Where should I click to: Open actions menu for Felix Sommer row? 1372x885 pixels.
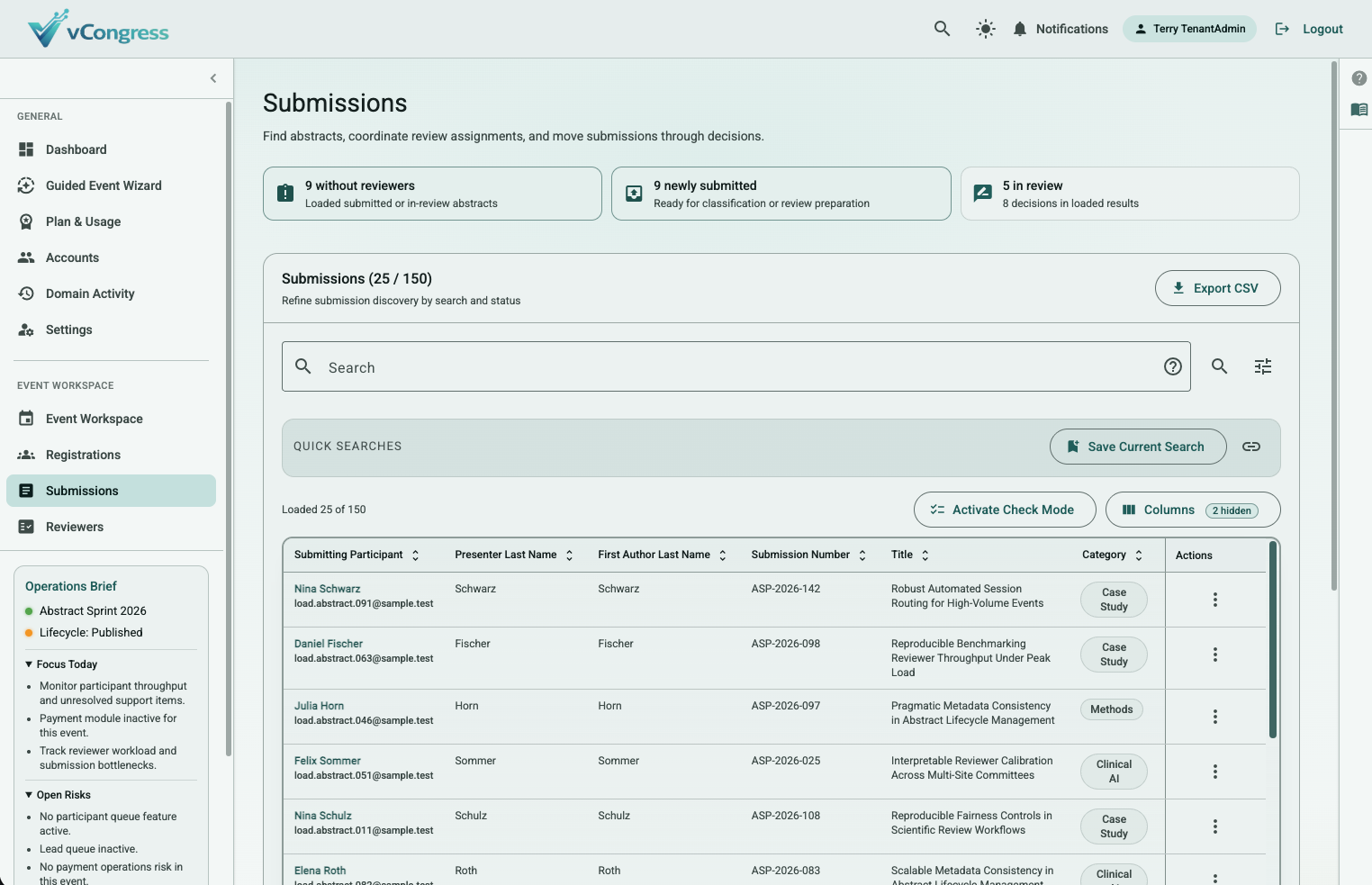pyautogui.click(x=1215, y=772)
